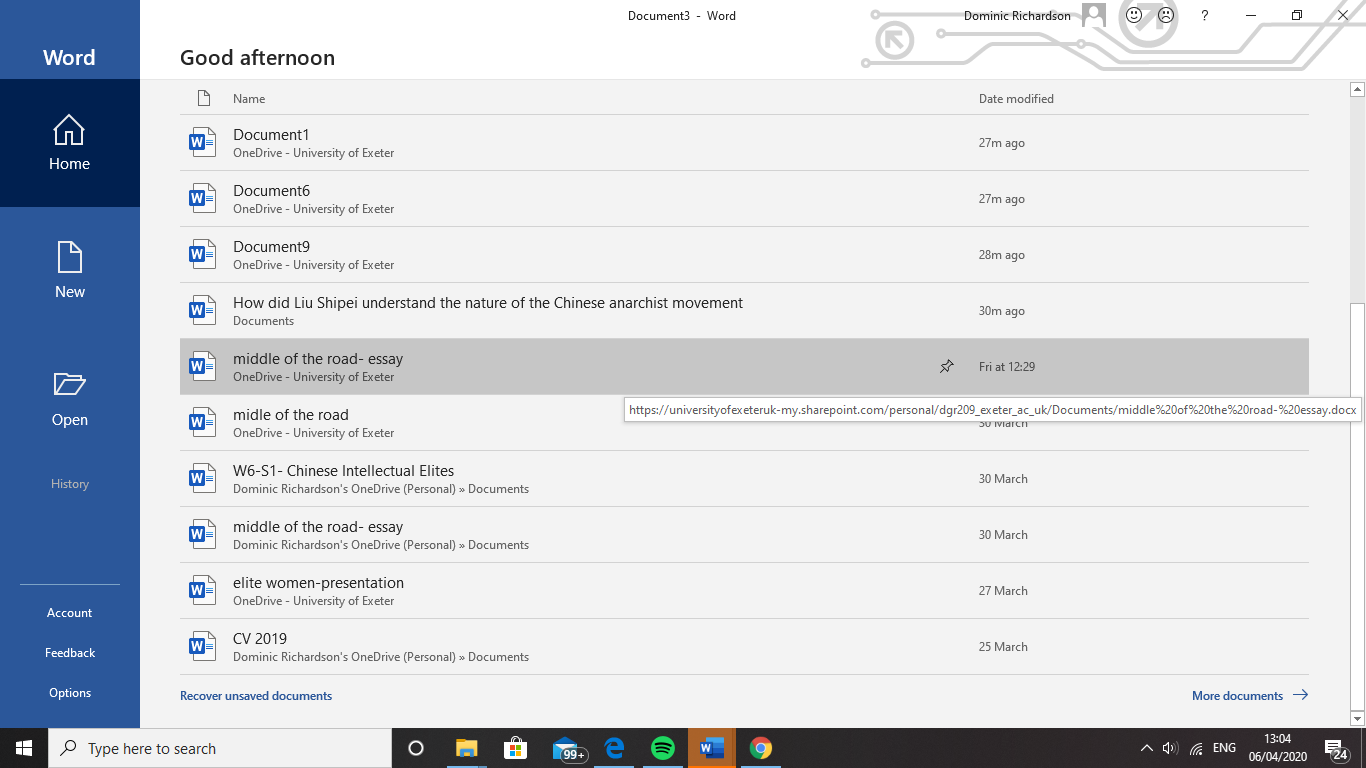Click the user profile picture icon
This screenshot has width=1366, height=768.
pyautogui.click(x=1094, y=15)
